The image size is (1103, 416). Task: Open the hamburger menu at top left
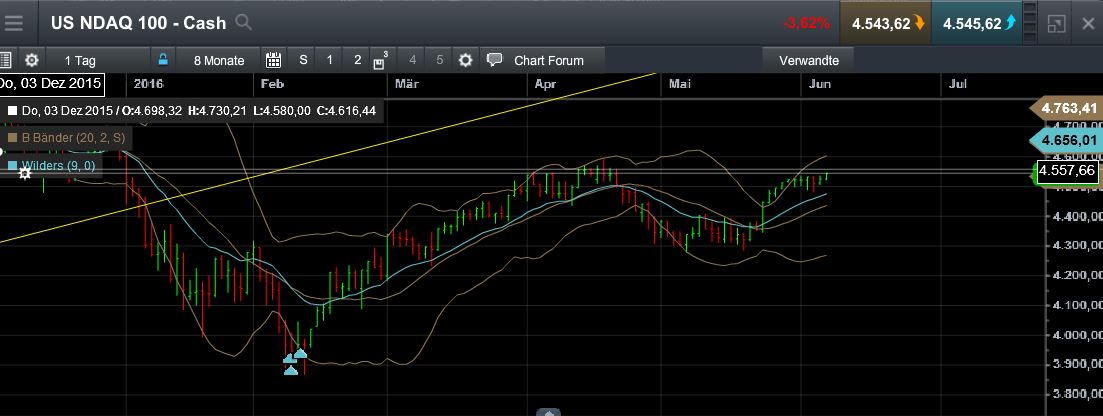13,23
